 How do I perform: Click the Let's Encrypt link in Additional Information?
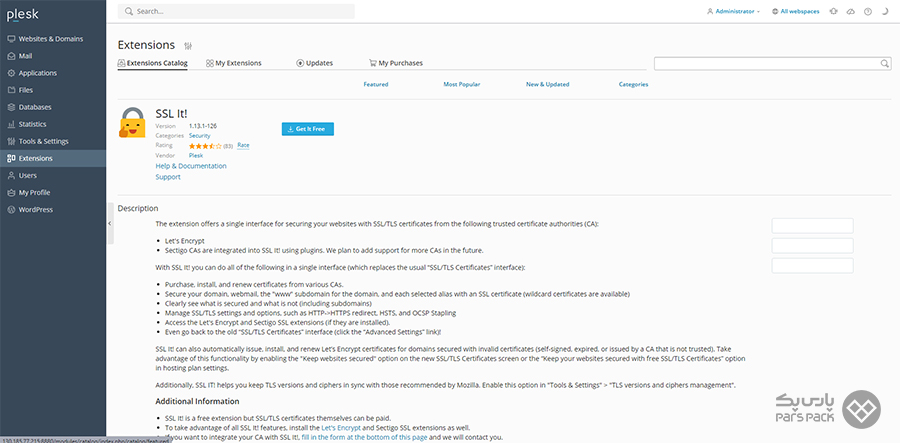tap(341, 428)
